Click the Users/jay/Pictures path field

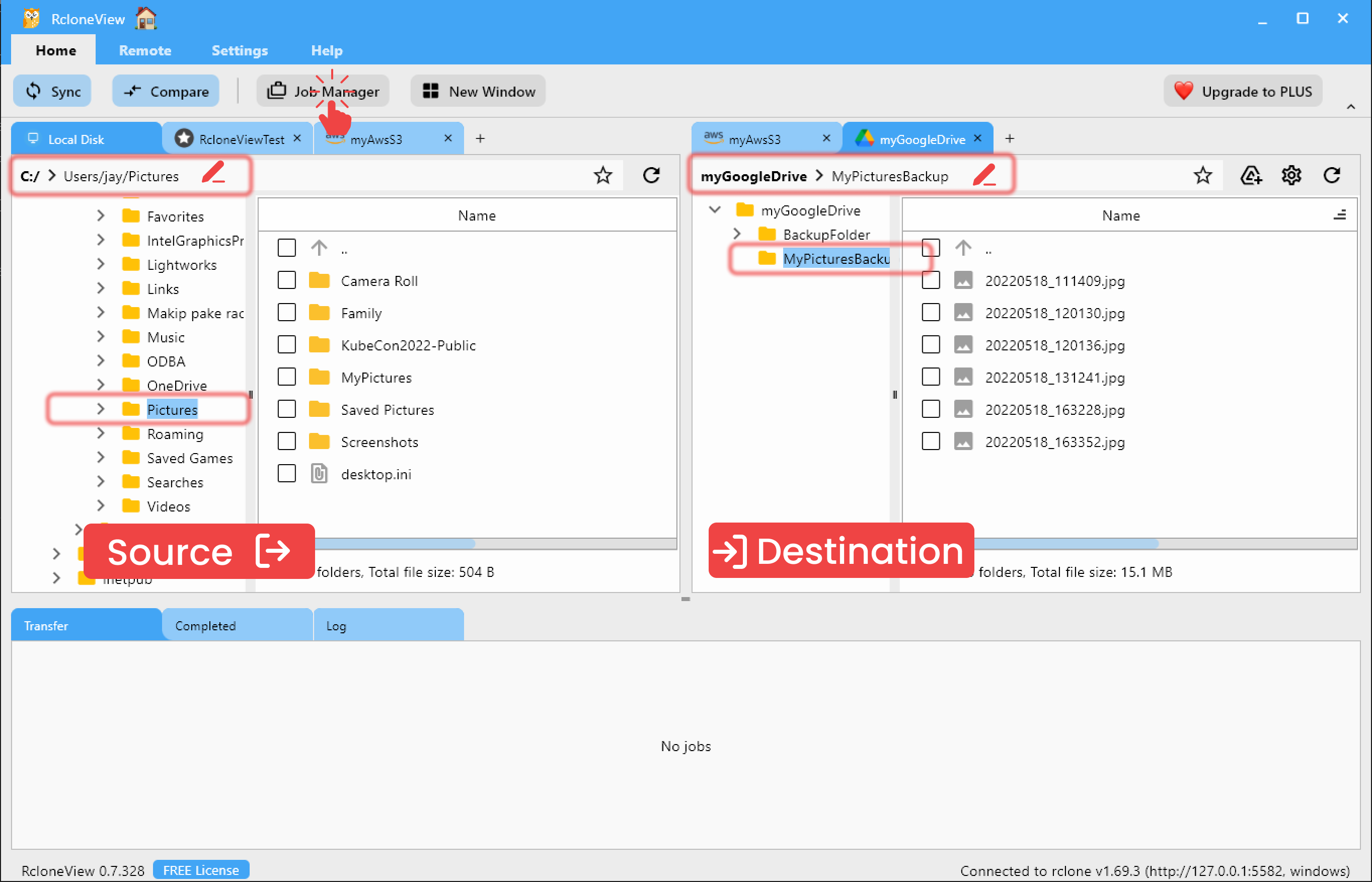click(121, 176)
